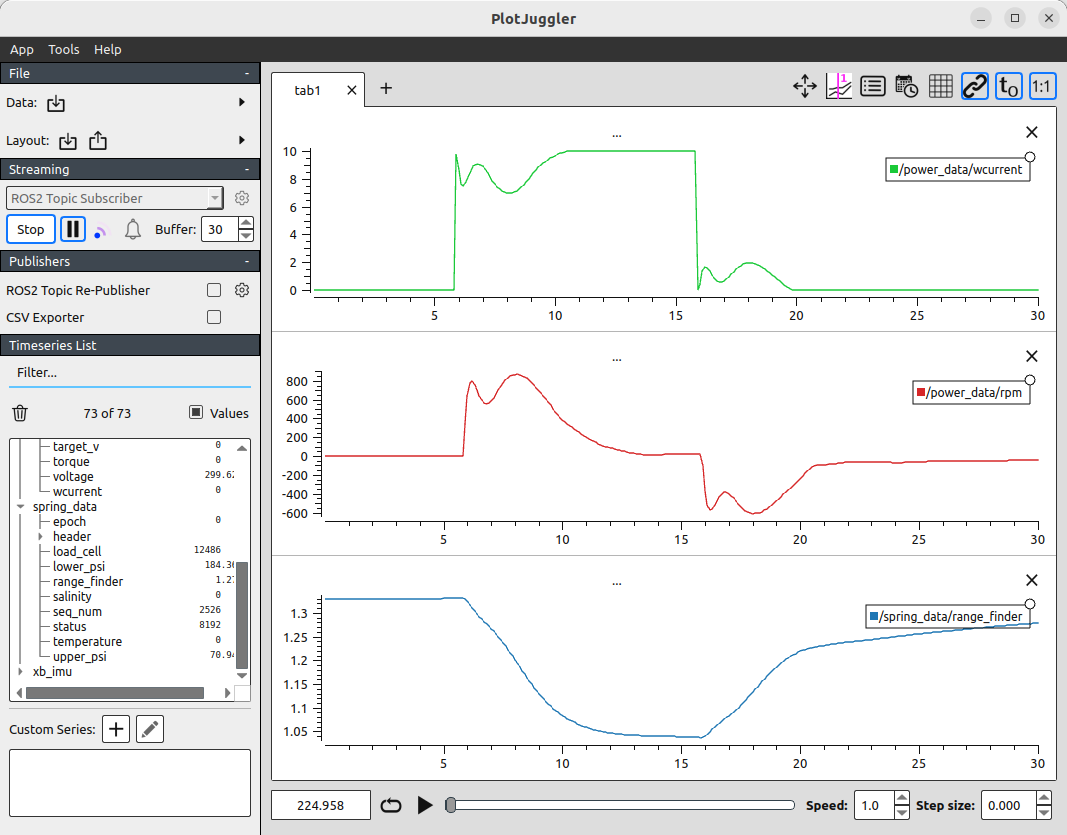Click the trash icon to delete timeseries
The width and height of the screenshot is (1067, 835).
[20, 413]
